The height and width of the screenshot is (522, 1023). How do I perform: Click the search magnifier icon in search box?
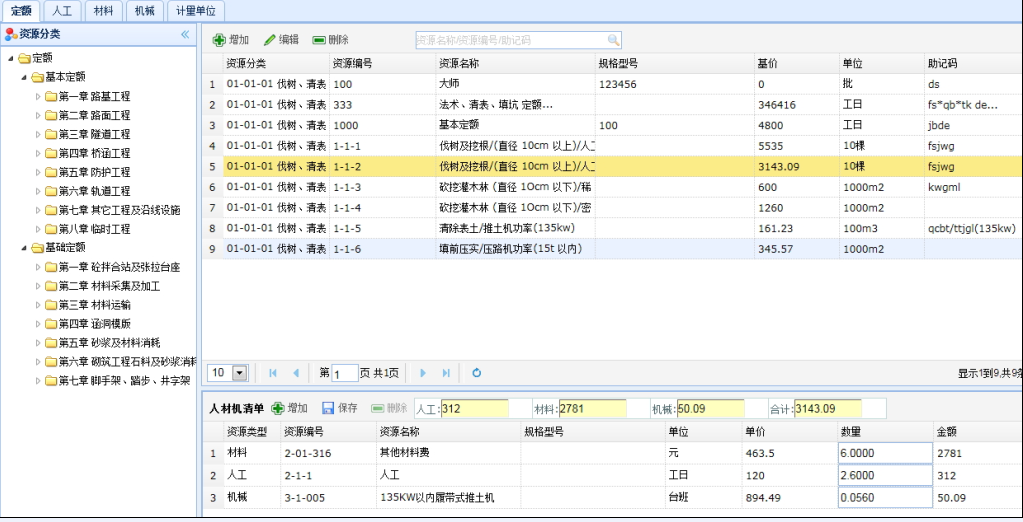613,40
